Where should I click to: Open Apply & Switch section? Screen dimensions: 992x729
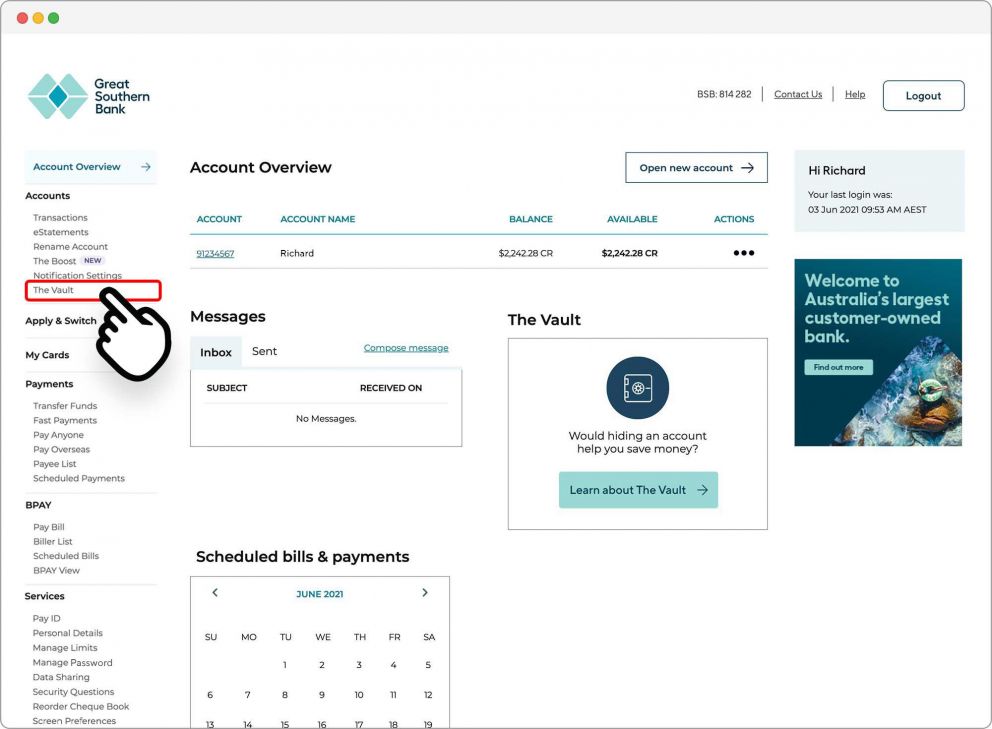click(x=61, y=321)
